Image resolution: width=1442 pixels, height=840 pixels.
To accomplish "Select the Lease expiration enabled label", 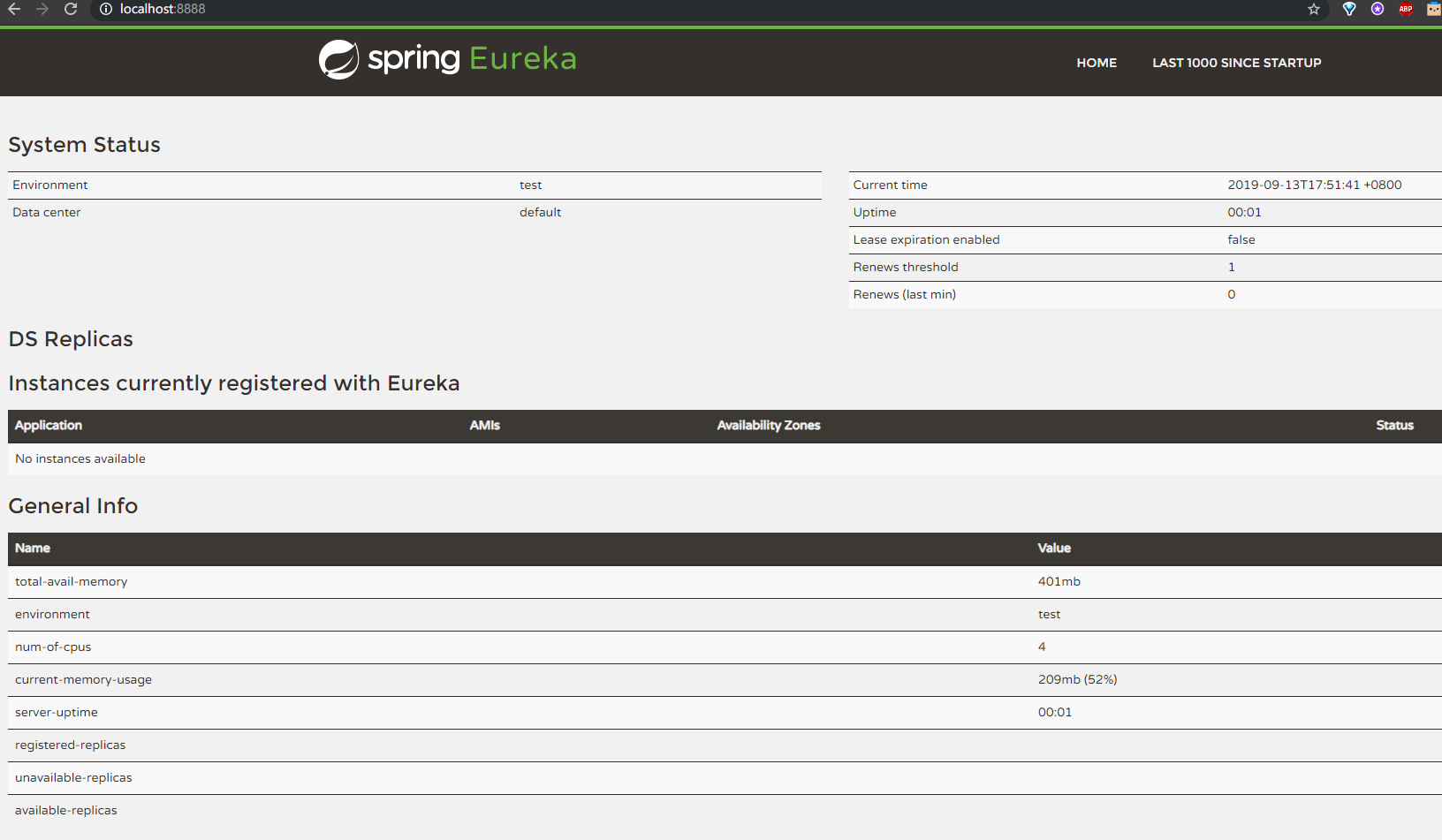I will (x=927, y=240).
